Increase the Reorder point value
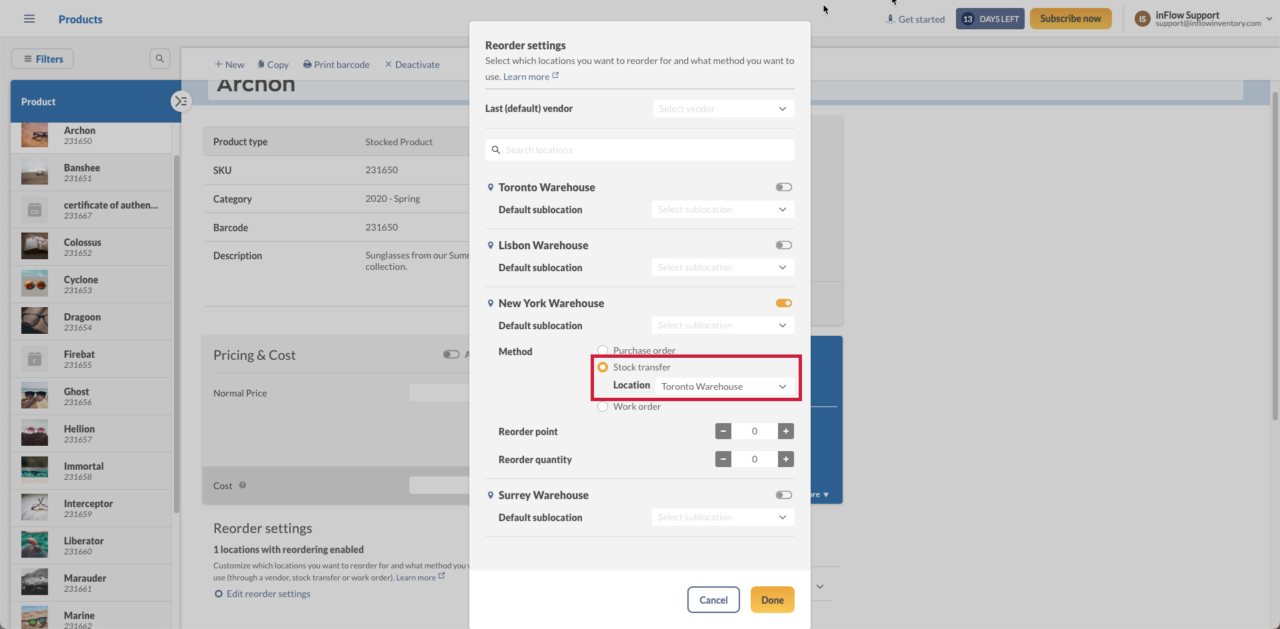This screenshot has width=1280, height=629. [x=786, y=432]
